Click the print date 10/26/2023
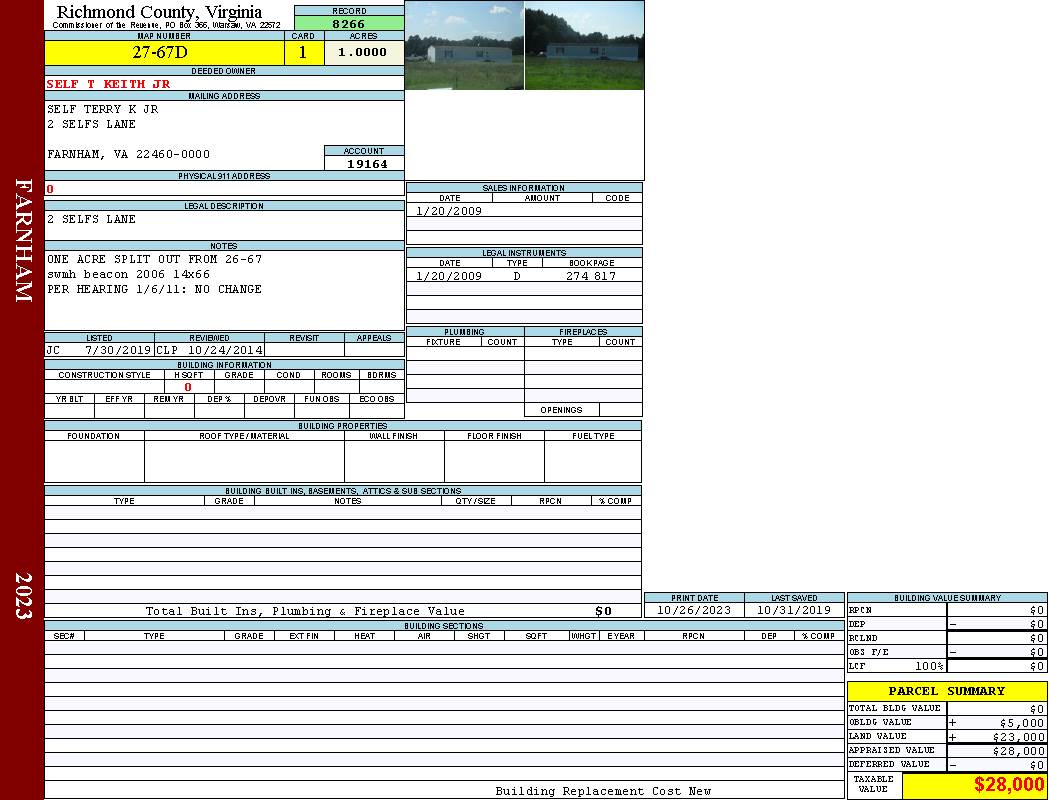This screenshot has width=1050, height=800. [693, 610]
